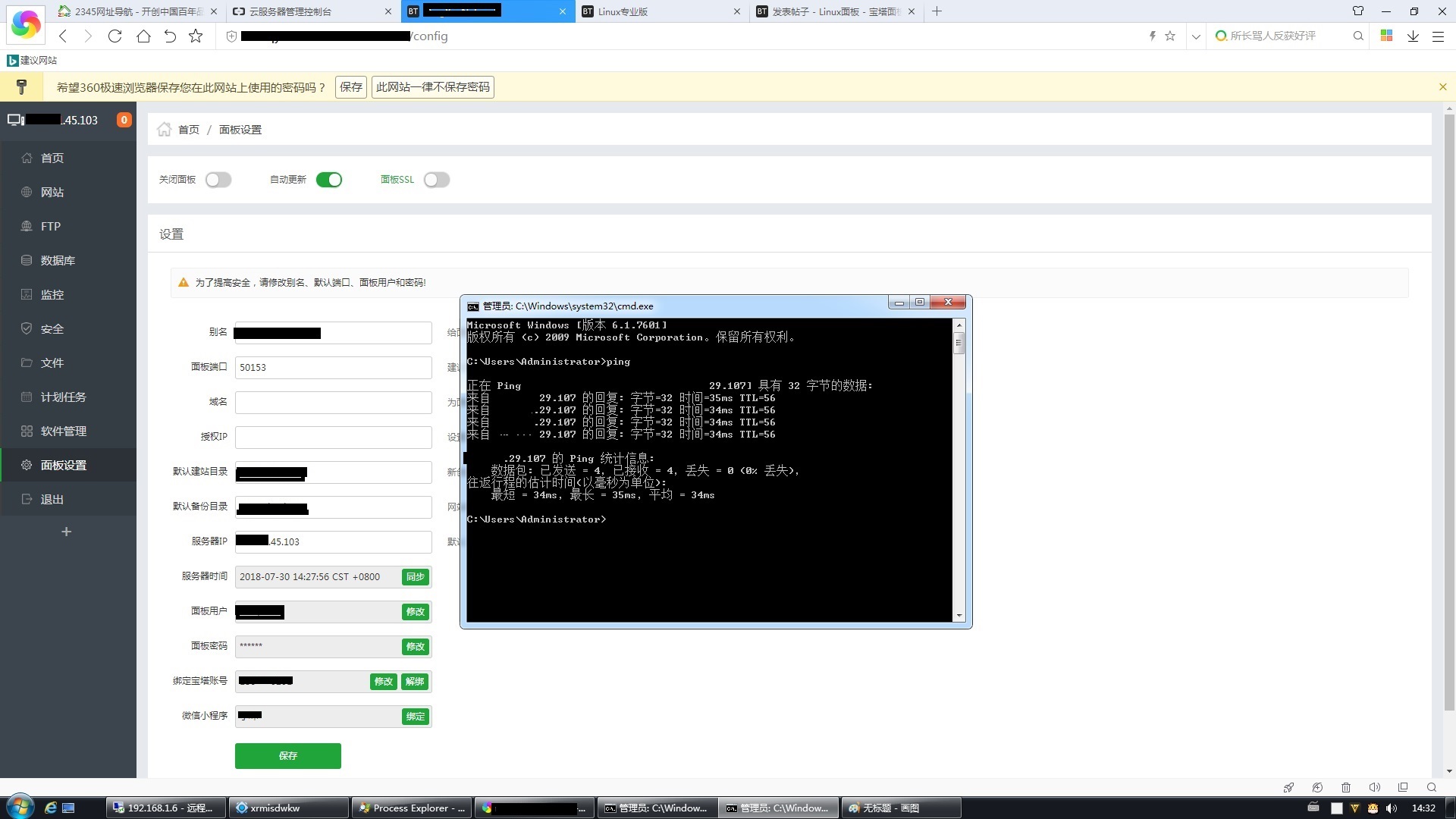Enable the 面板SSL switch

[437, 180]
